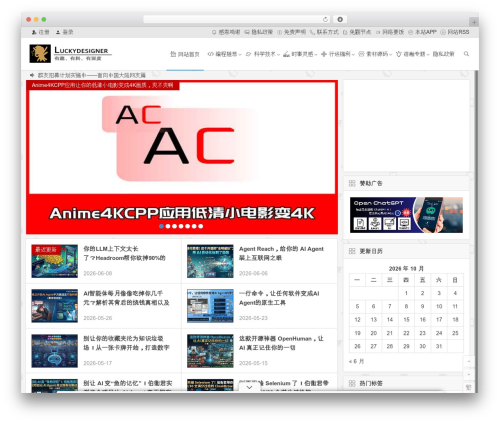
Task: Click the grid icon beside 更新日历
Action: click(352, 251)
